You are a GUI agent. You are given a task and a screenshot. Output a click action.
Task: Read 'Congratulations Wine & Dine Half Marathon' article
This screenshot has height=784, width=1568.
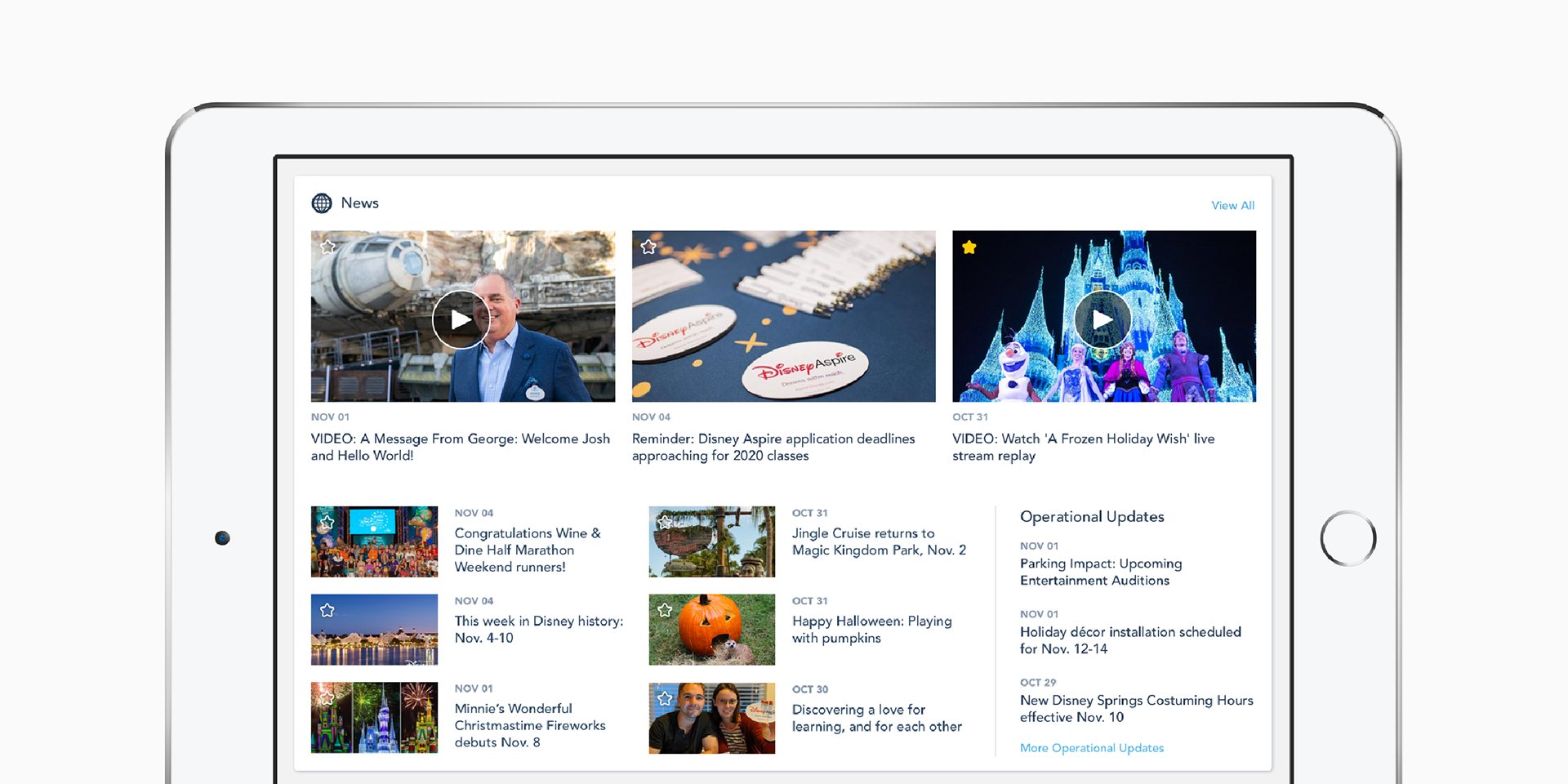point(528,550)
